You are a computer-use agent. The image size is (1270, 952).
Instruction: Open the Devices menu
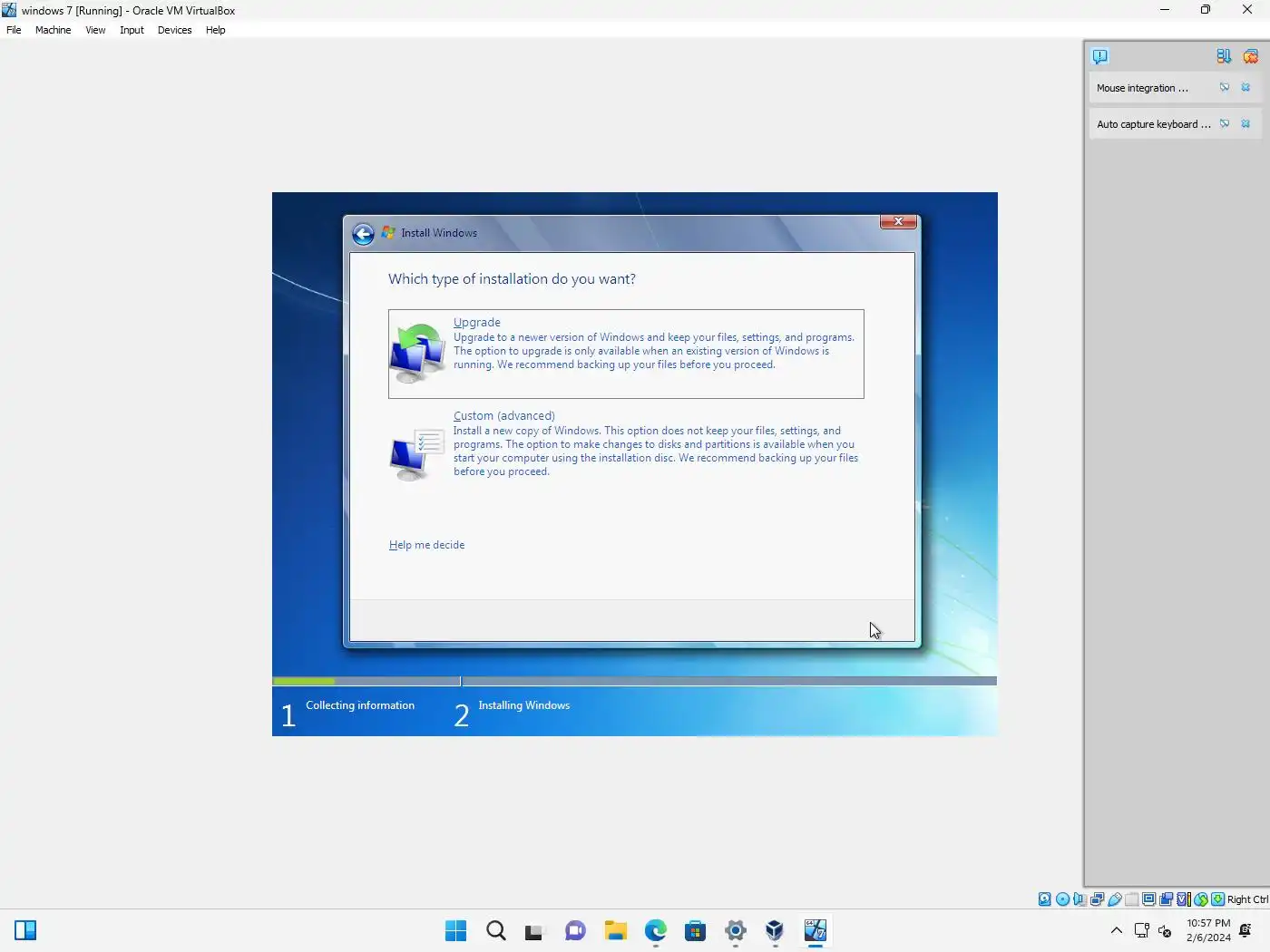pos(174,30)
